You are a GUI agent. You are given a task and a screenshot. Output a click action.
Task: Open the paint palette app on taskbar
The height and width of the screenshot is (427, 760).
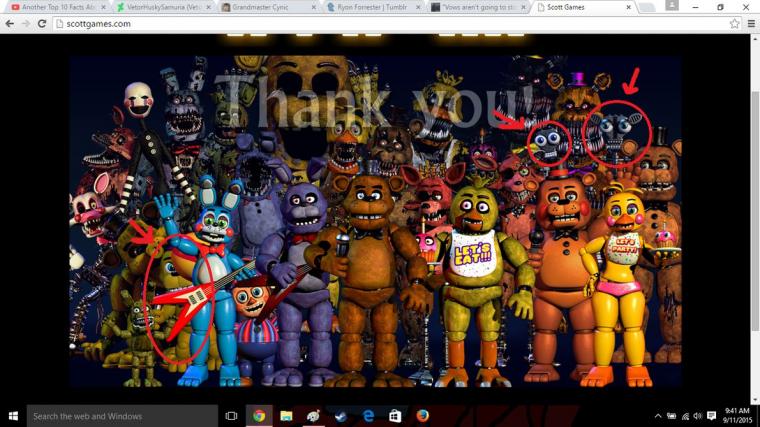(313, 416)
